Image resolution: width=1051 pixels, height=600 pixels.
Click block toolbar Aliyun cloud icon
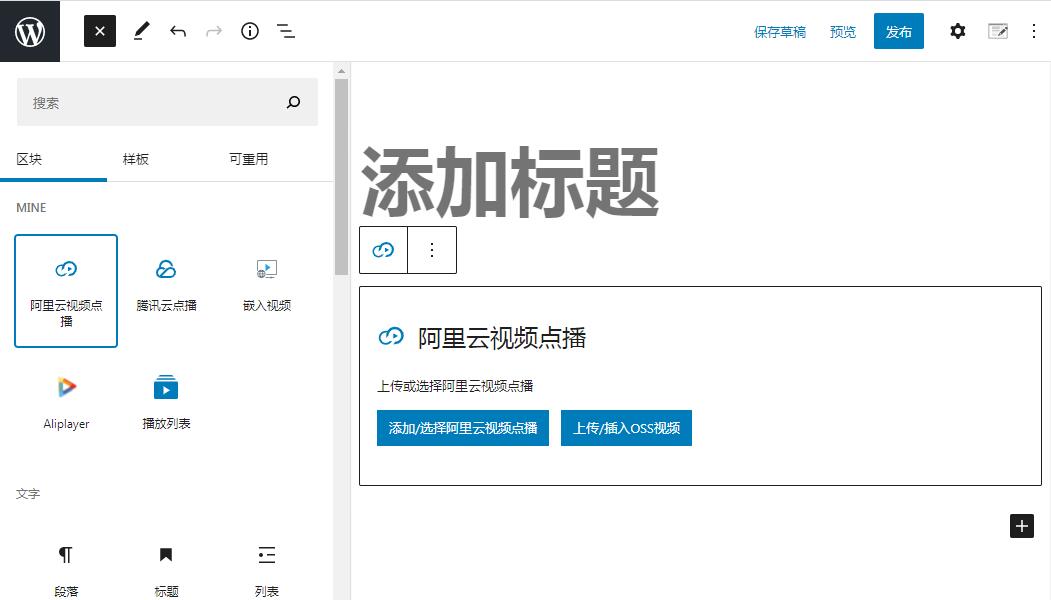[383, 250]
